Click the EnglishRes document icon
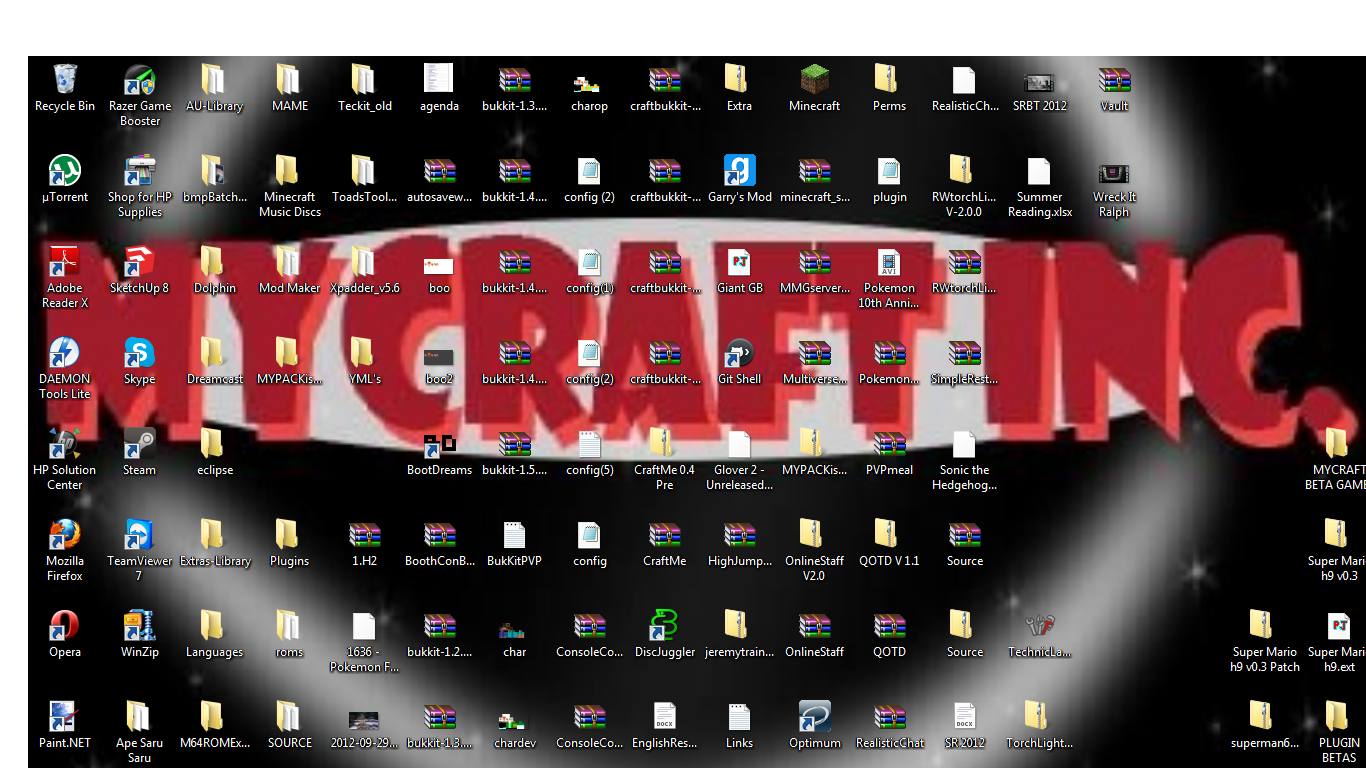Viewport: 1366px width, 768px height. coord(665,717)
